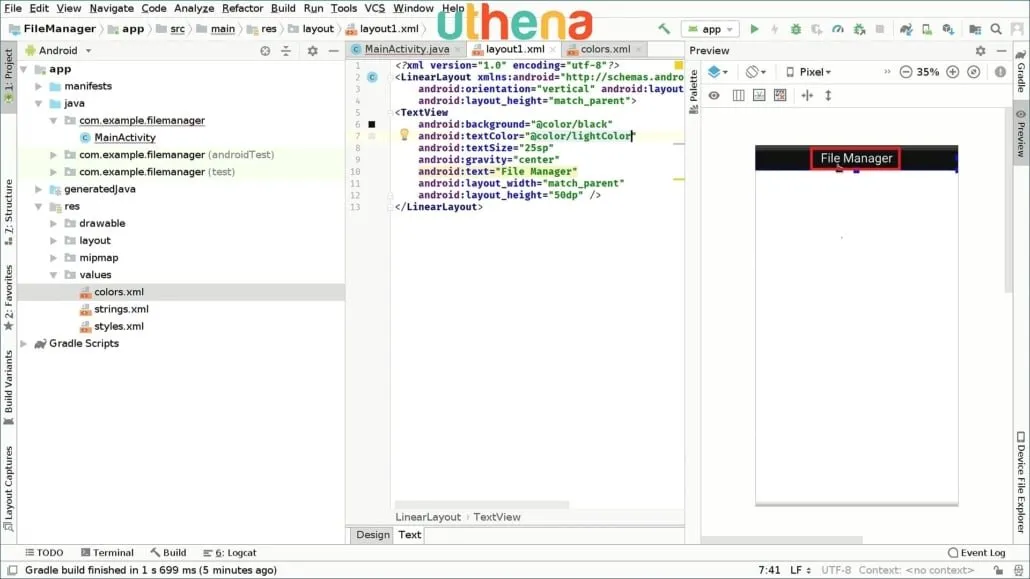This screenshot has height=579, width=1030.
Task: Open the Refactor menu
Action: 242,9
